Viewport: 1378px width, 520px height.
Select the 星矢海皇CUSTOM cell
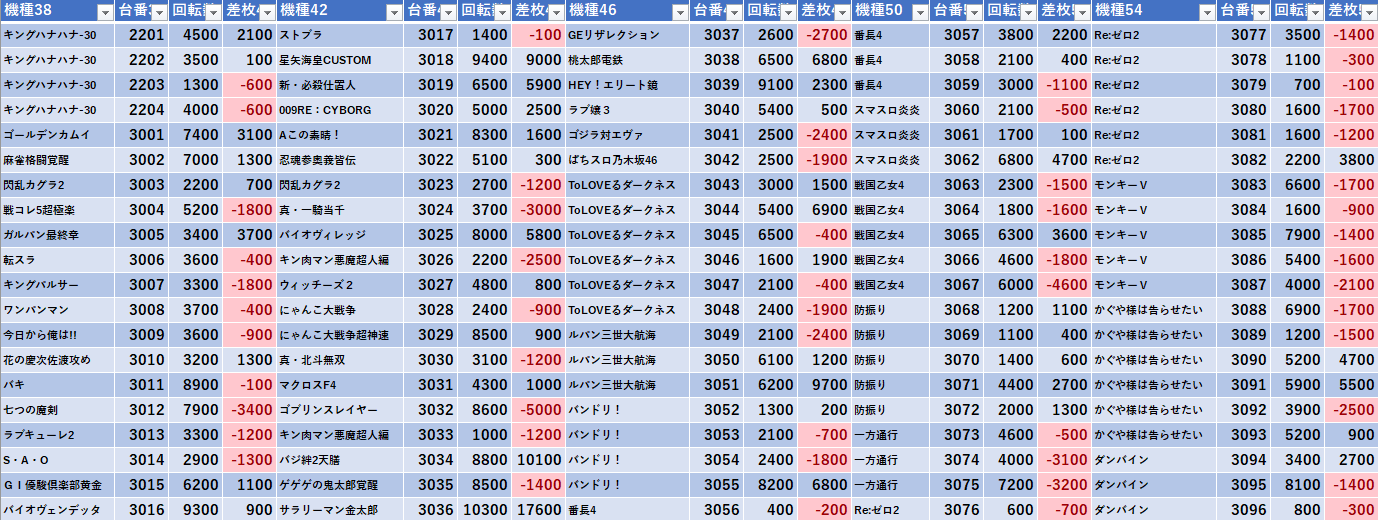(340, 59)
